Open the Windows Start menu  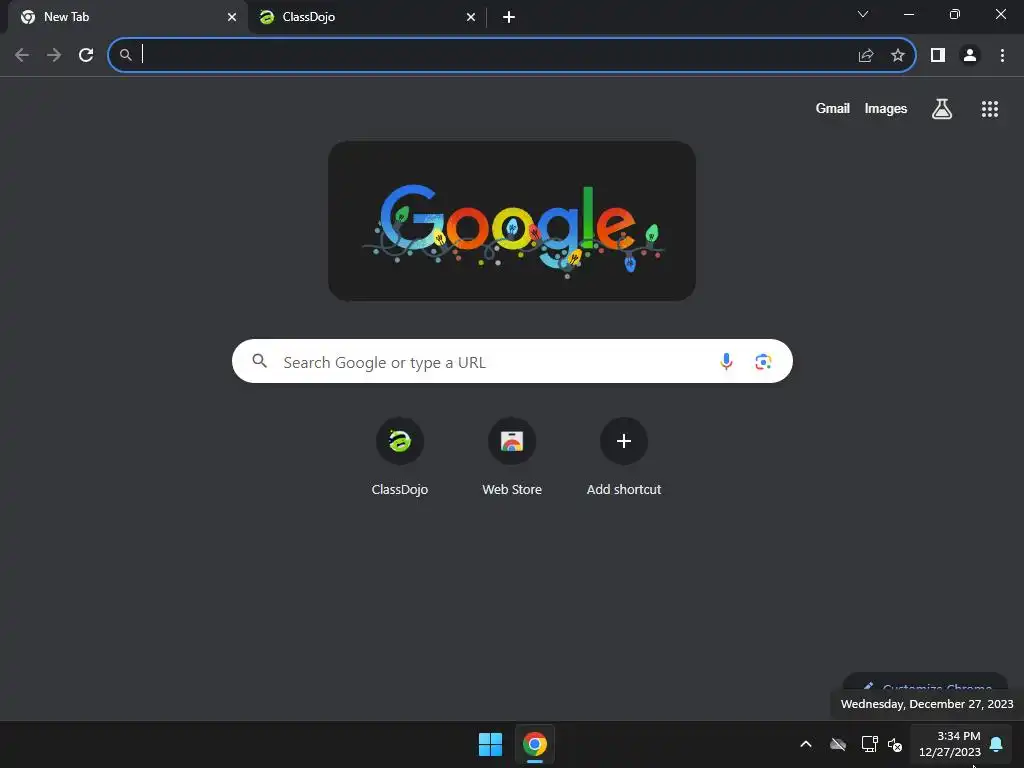(490, 744)
